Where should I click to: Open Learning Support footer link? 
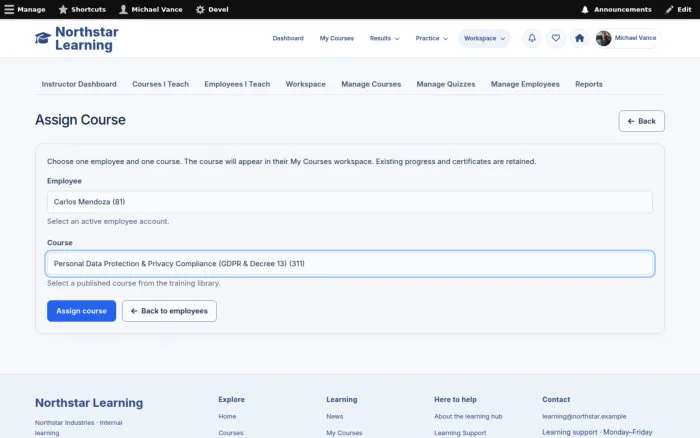tap(460, 433)
